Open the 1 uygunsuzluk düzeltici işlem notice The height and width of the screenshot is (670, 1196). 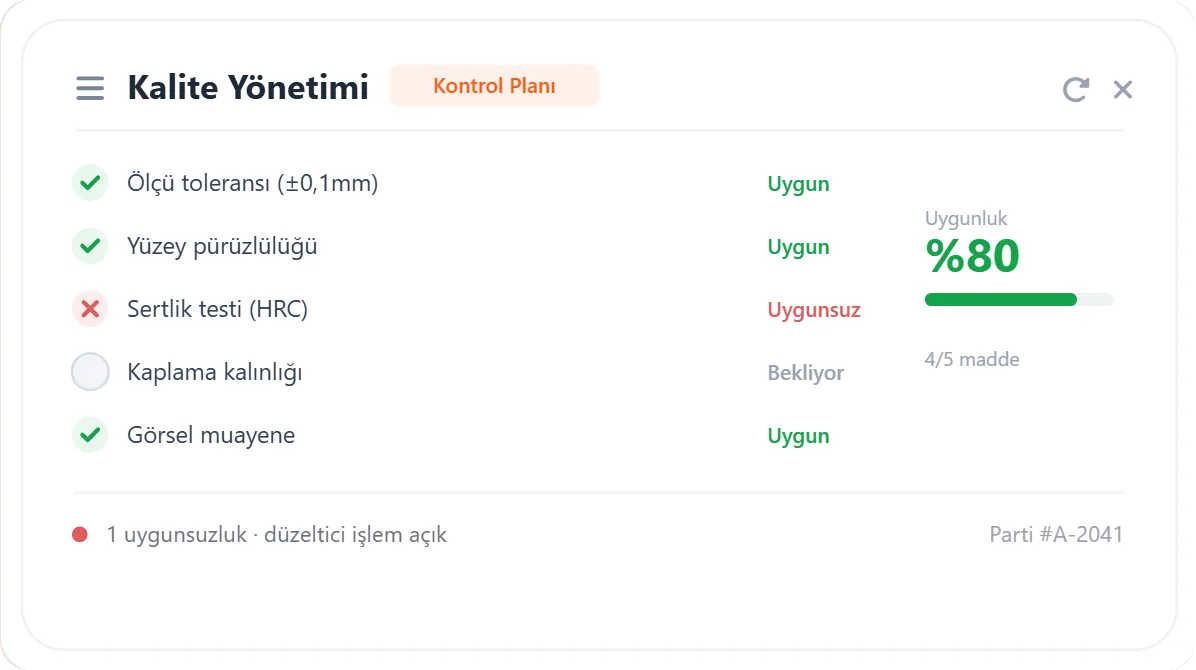[x=276, y=534]
